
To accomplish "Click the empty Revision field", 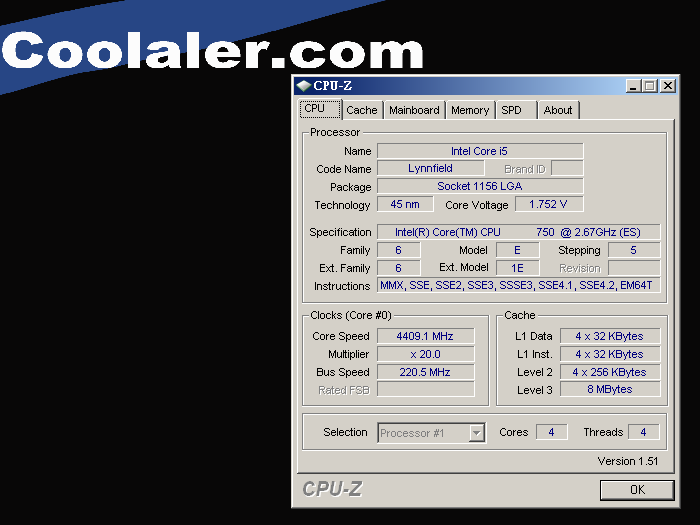I will click(x=634, y=268).
